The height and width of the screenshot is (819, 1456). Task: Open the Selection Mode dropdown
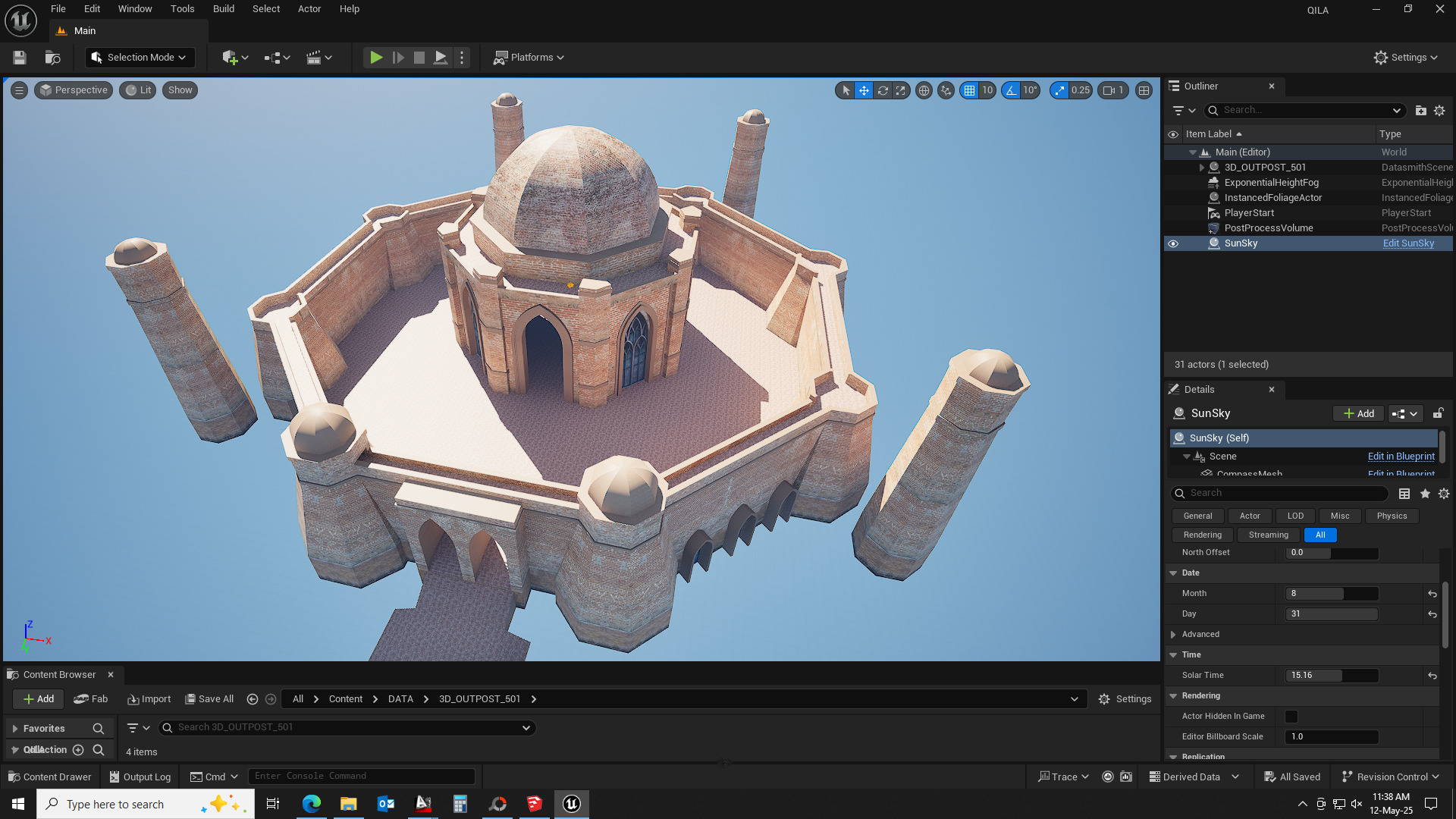click(140, 58)
